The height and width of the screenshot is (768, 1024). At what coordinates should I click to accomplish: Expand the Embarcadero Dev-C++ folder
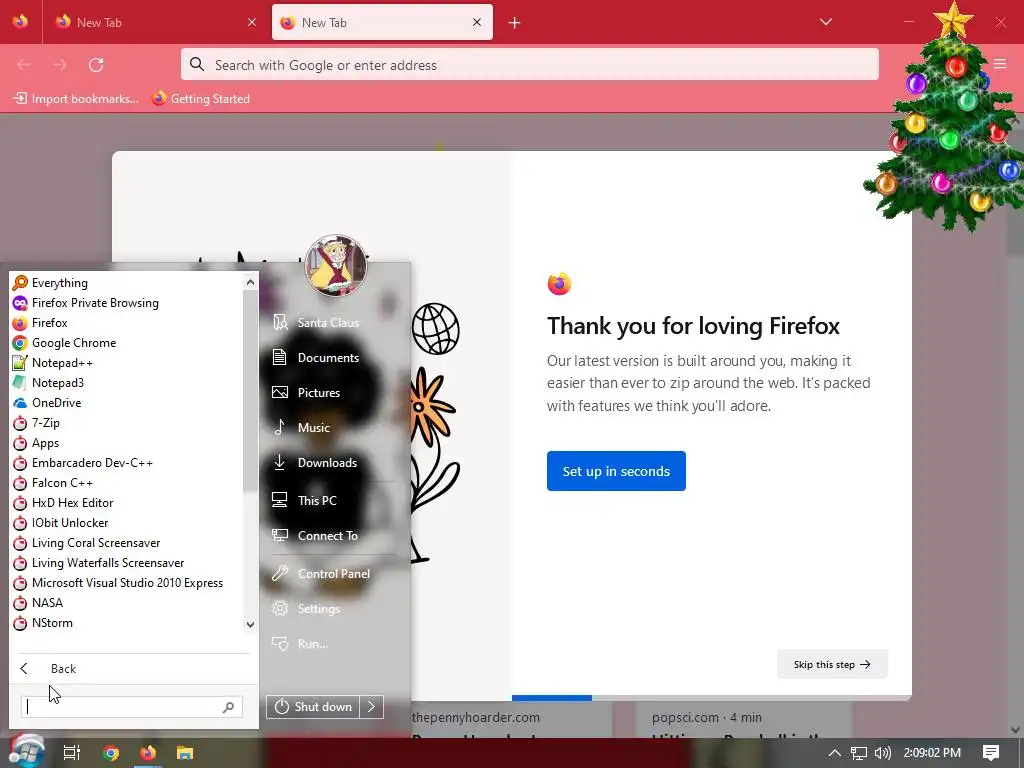(x=127, y=463)
